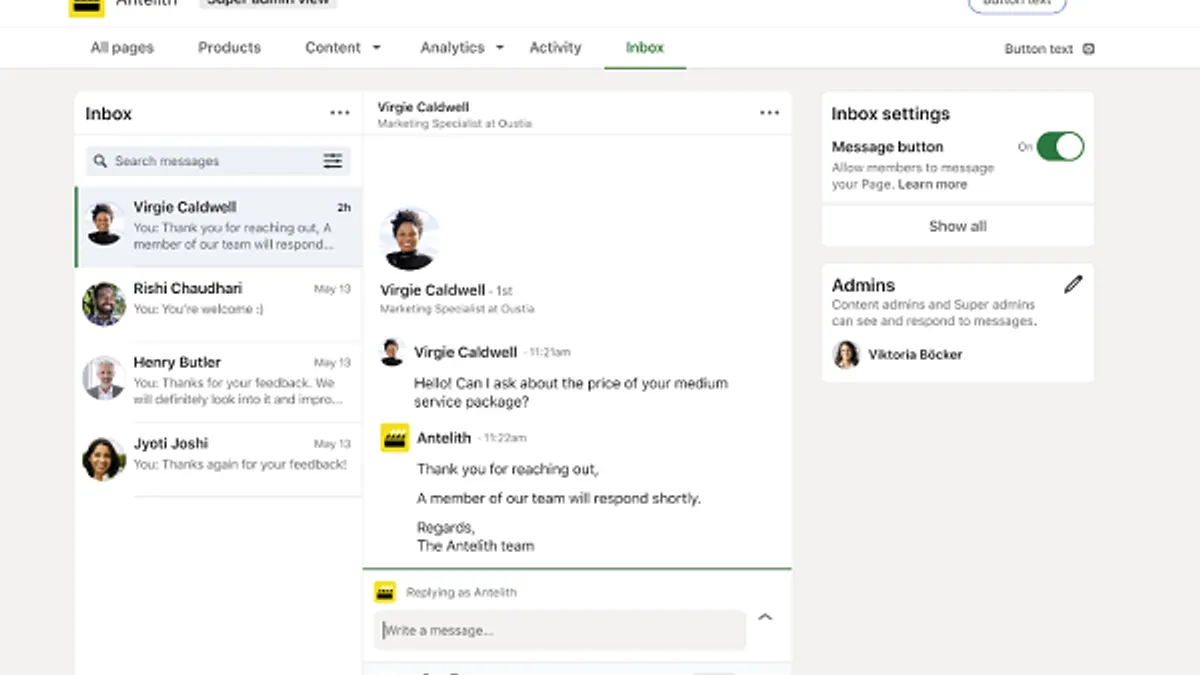
Task: Open the three-dot menu in Virgie Caldwell's conversation header
Action: click(769, 113)
